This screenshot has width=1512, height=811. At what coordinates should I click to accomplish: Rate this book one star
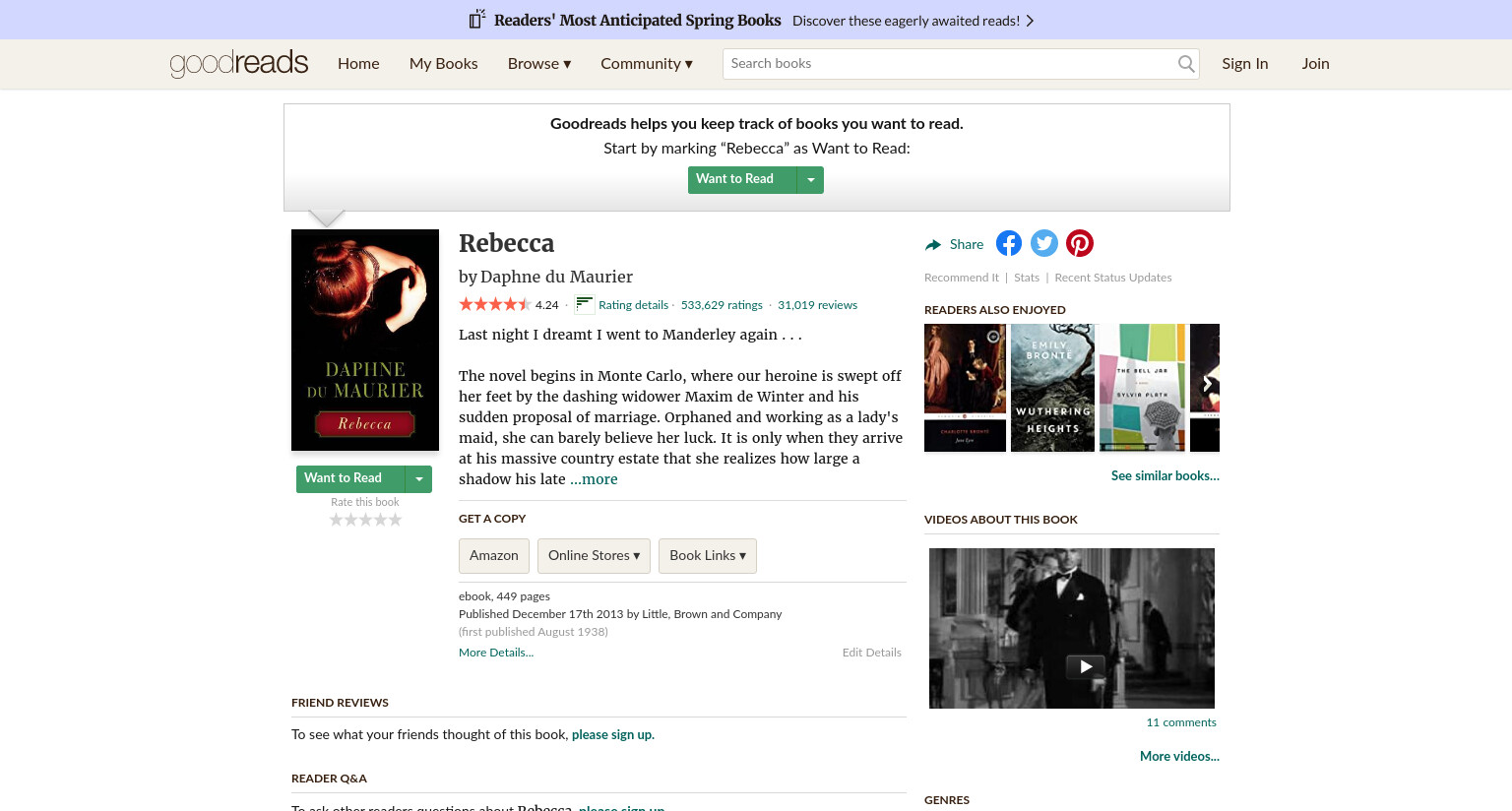336,520
